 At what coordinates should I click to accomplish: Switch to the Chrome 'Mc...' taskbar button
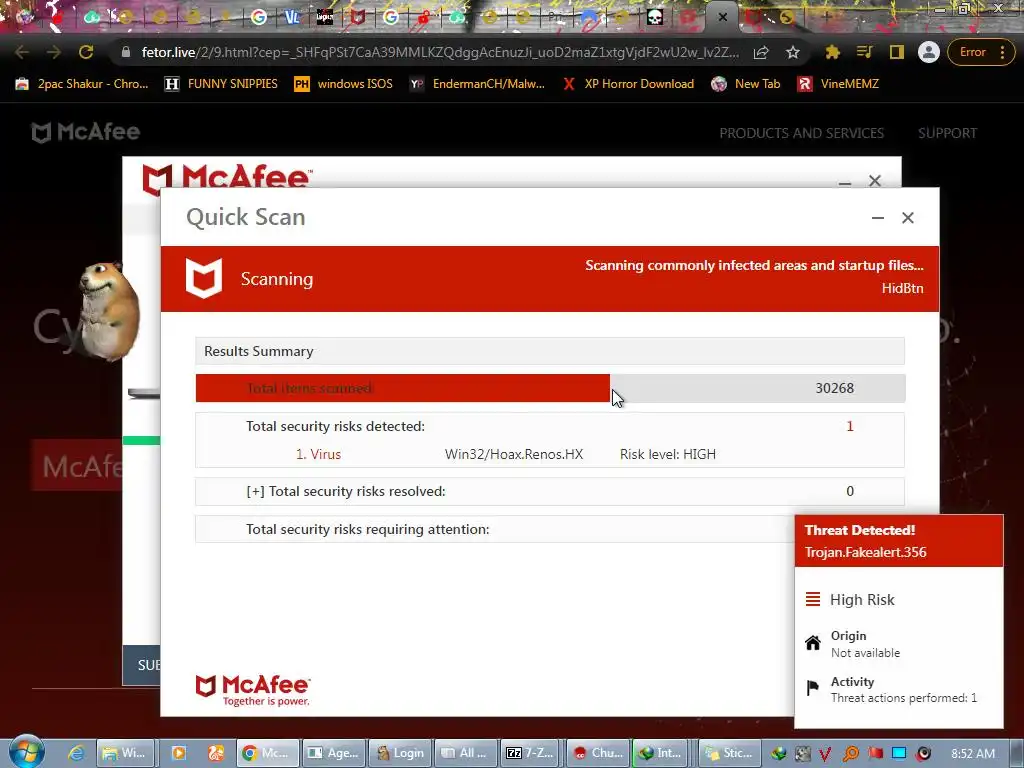click(267, 753)
